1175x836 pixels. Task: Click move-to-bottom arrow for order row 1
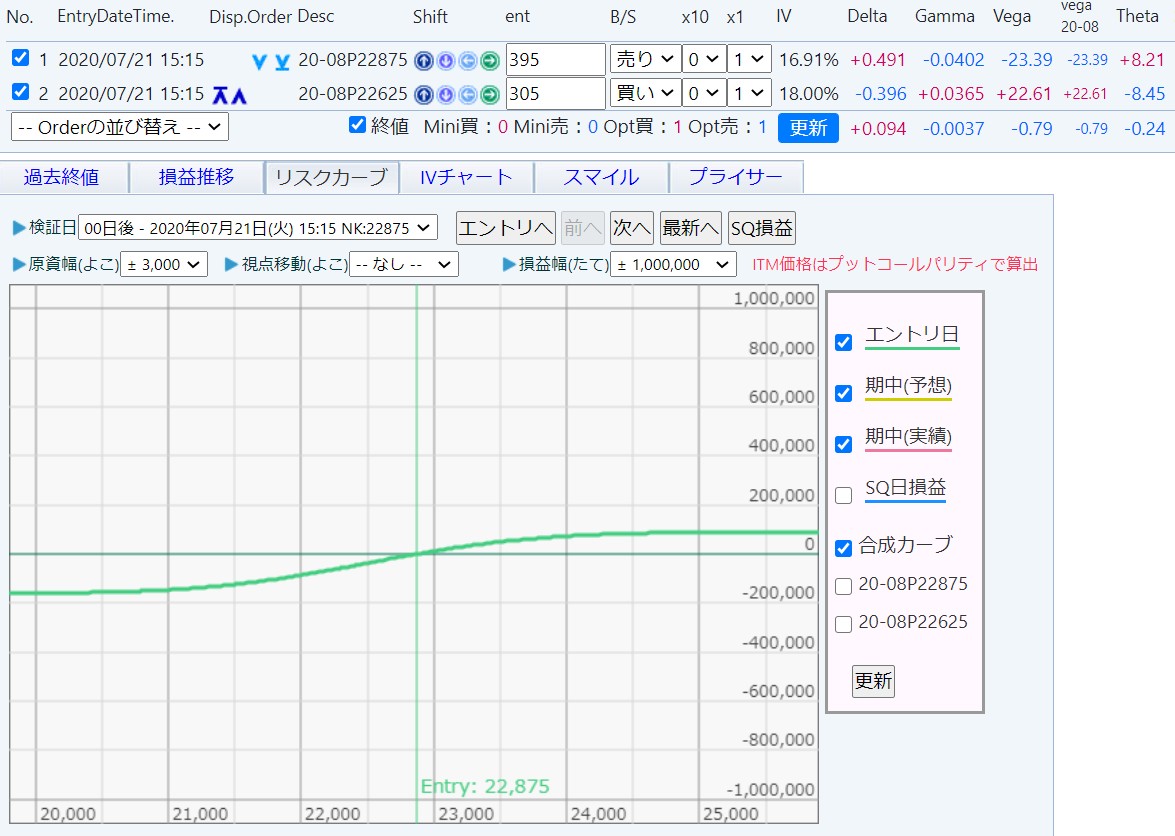[x=282, y=61]
